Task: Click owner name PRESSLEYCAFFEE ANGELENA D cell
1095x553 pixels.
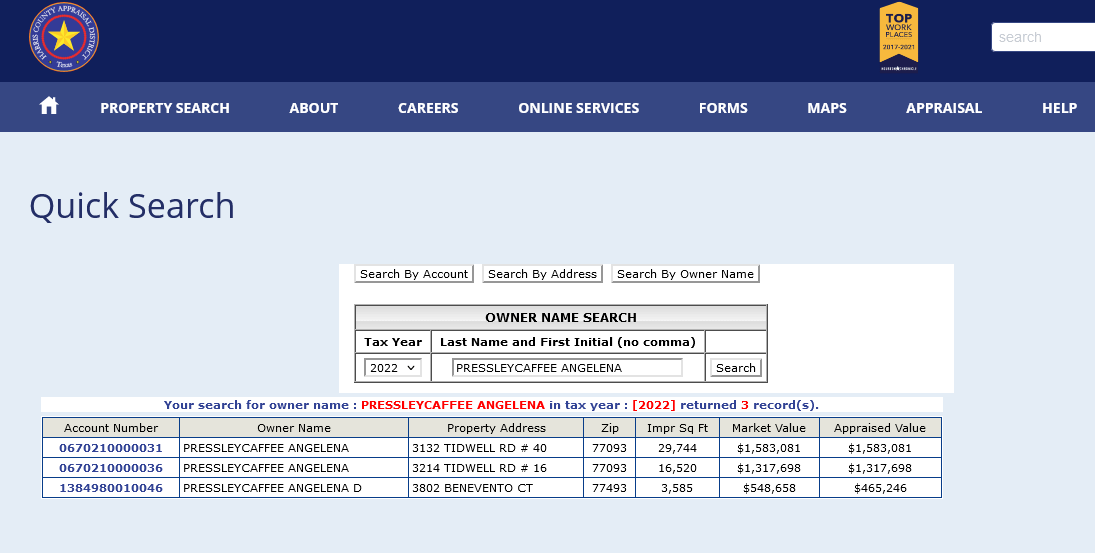Action: [x=294, y=488]
